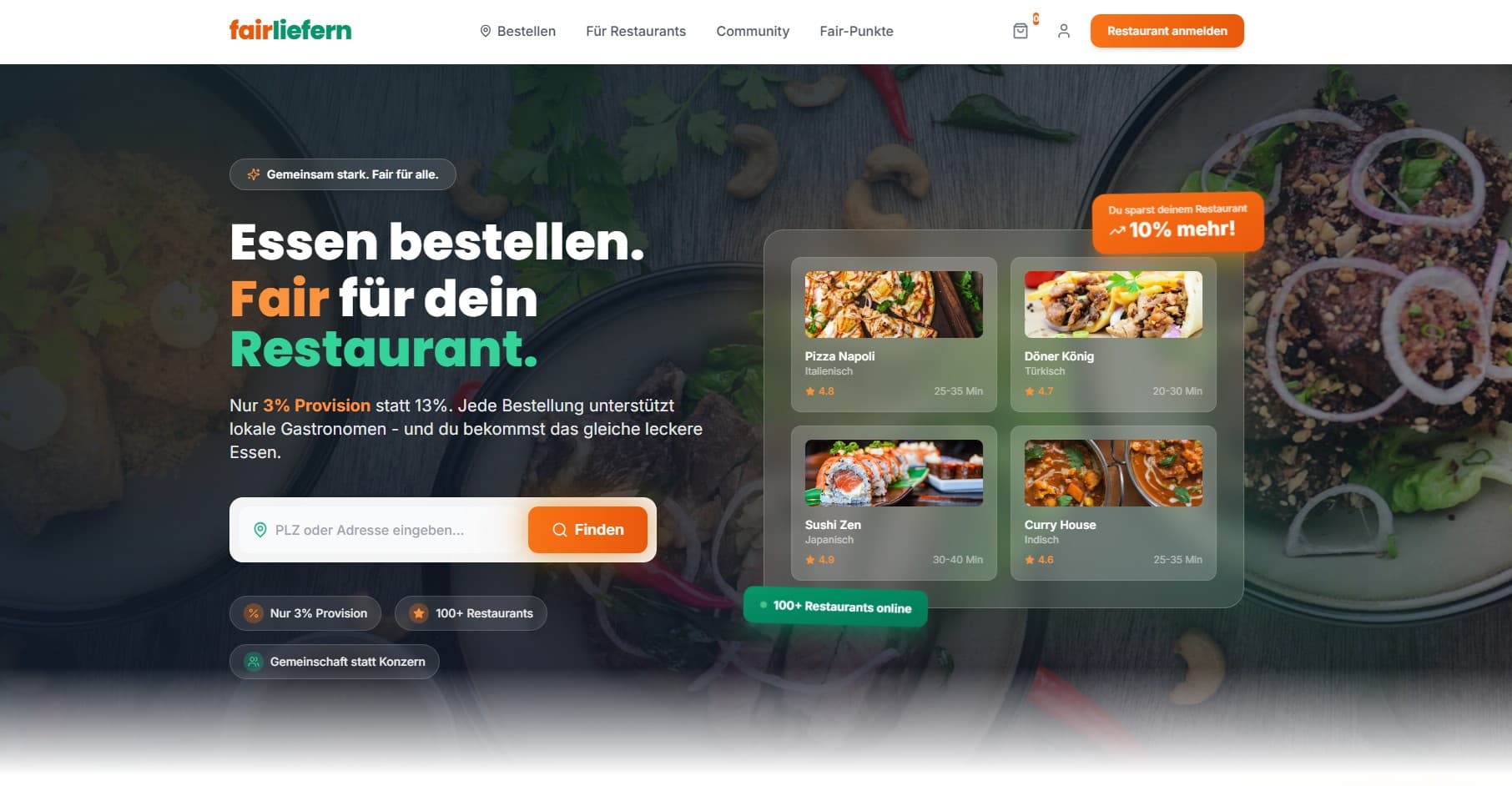
Task: Open the Pizza Napoli restaurant card
Action: click(894, 335)
